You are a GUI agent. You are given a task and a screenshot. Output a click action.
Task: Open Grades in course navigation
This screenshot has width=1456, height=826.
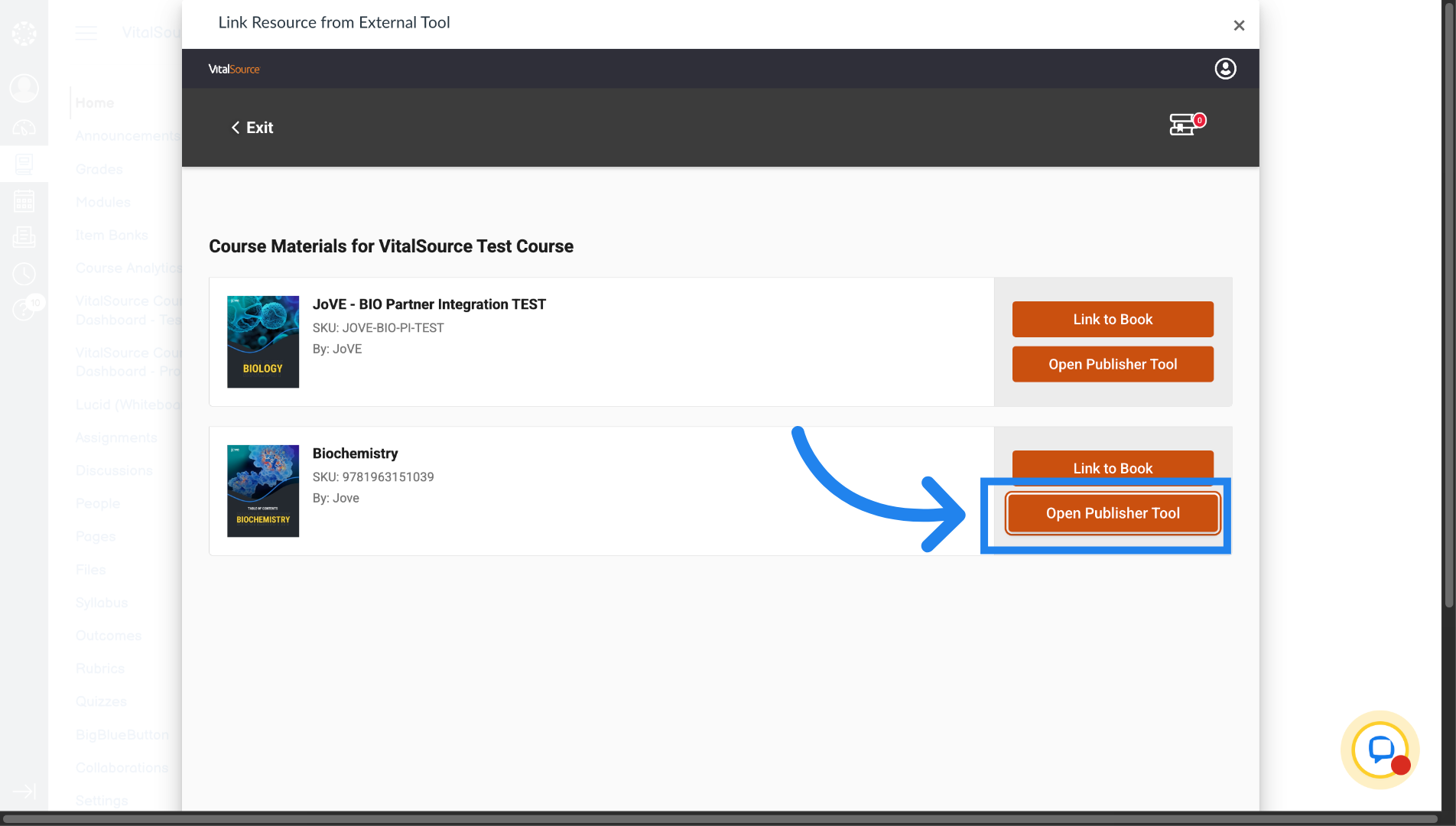point(99,169)
